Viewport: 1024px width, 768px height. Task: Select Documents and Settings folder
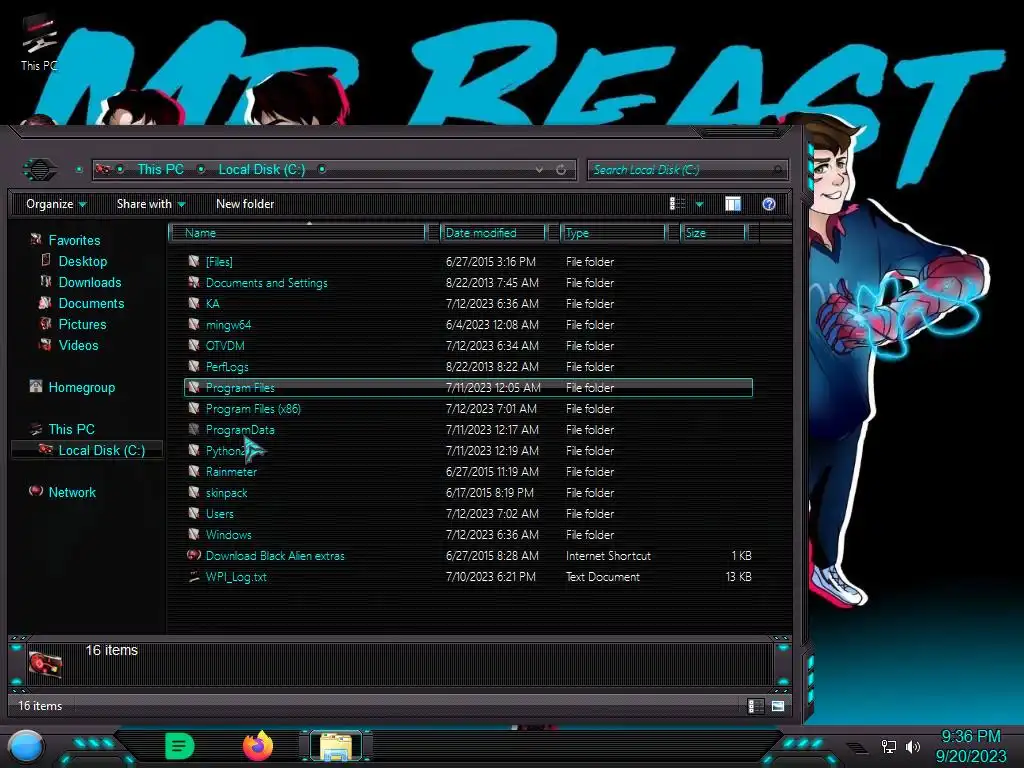(x=266, y=283)
